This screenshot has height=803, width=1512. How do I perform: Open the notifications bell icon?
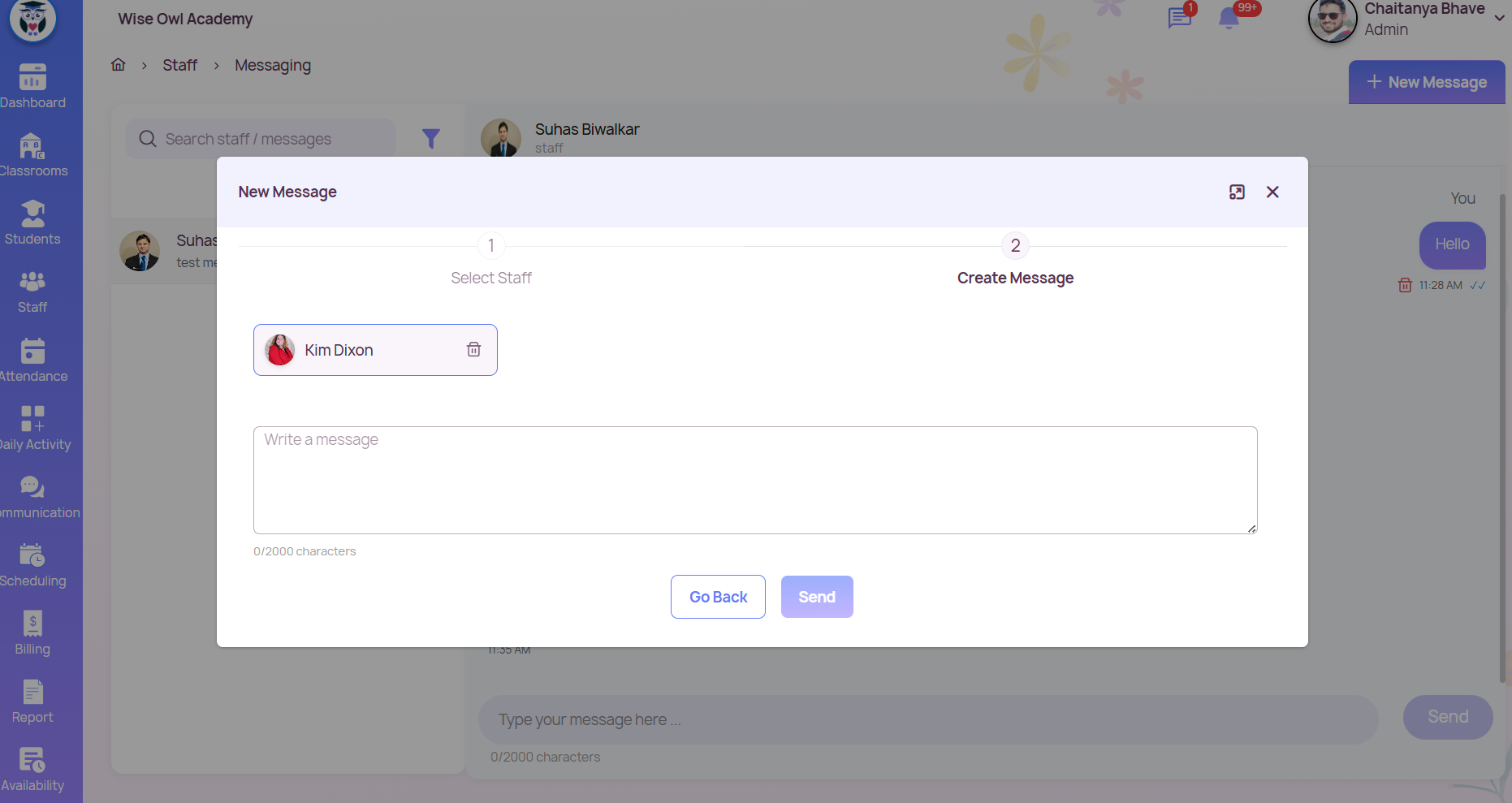pyautogui.click(x=1229, y=18)
